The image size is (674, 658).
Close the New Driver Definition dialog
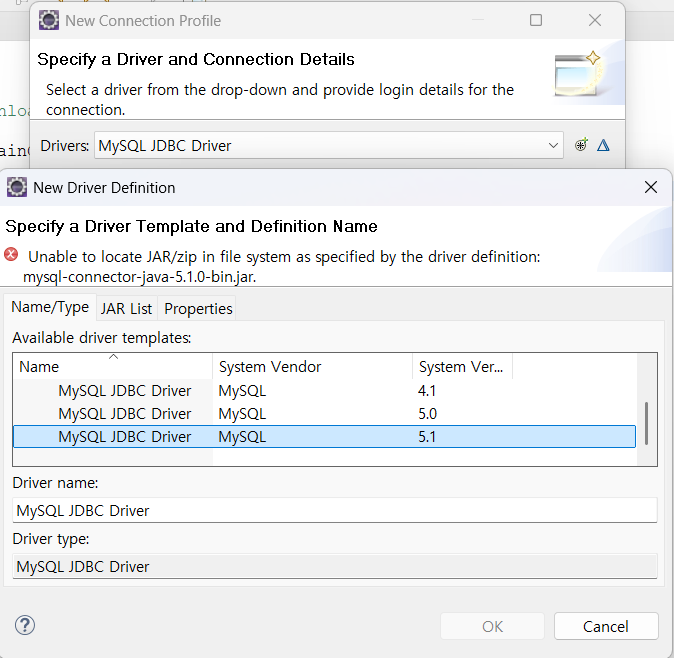point(651,187)
